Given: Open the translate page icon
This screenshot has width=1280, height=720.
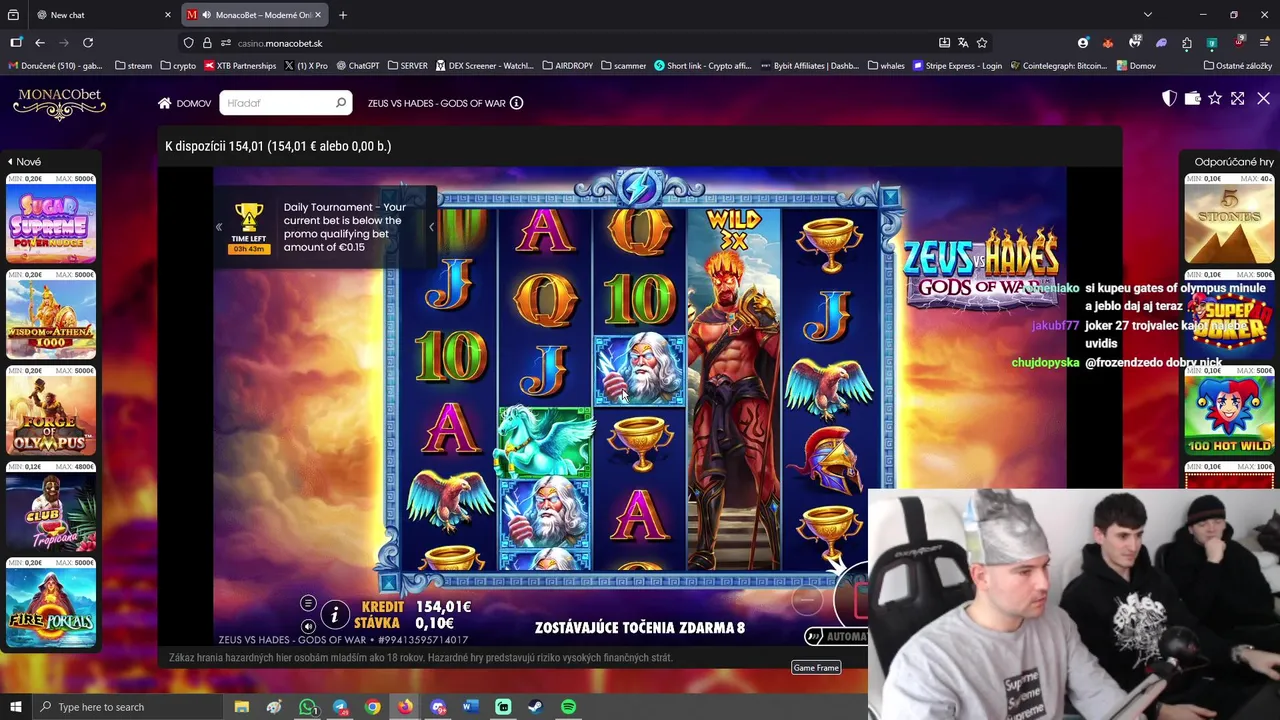Looking at the screenshot, I should [963, 43].
